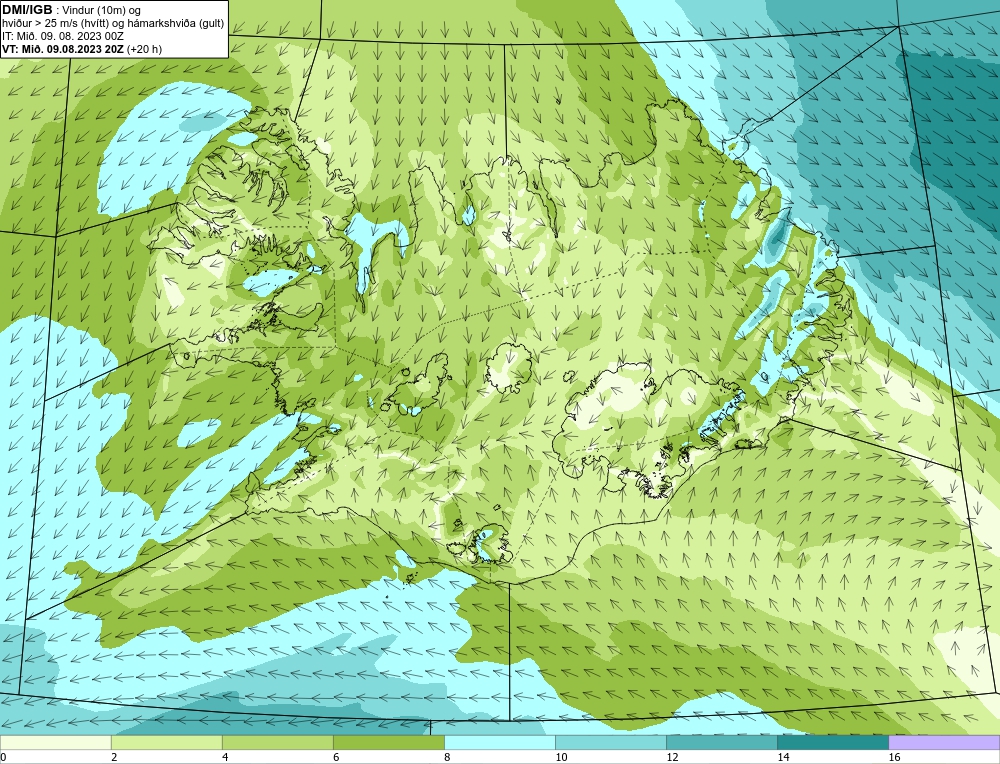Click the 'hviður > 25 m/s (hvítt)' description line

tap(113, 24)
